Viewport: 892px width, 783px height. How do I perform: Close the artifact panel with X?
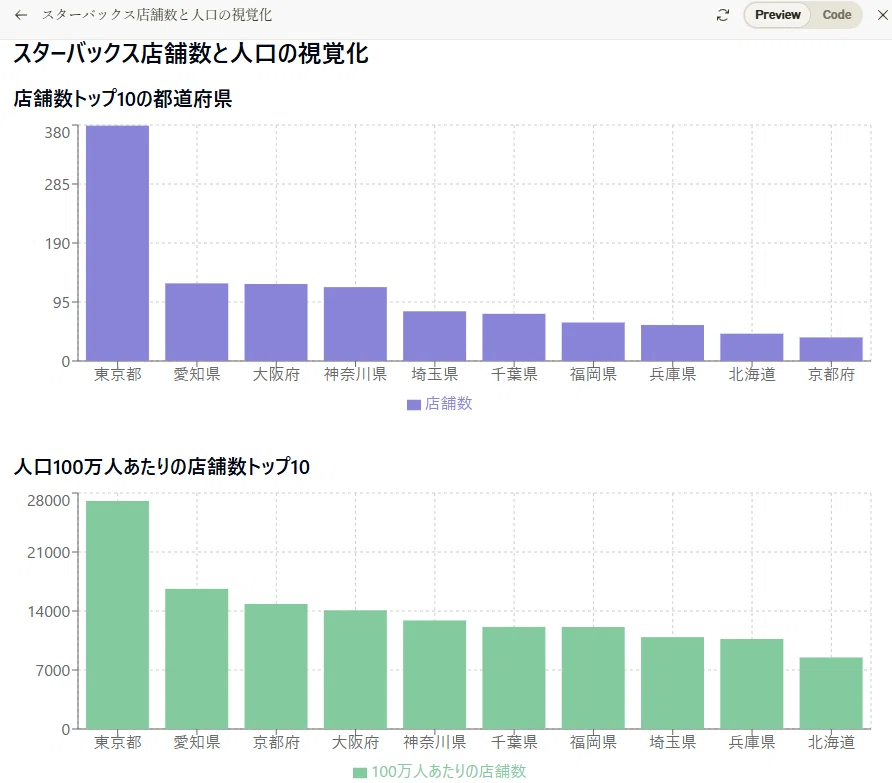point(882,15)
